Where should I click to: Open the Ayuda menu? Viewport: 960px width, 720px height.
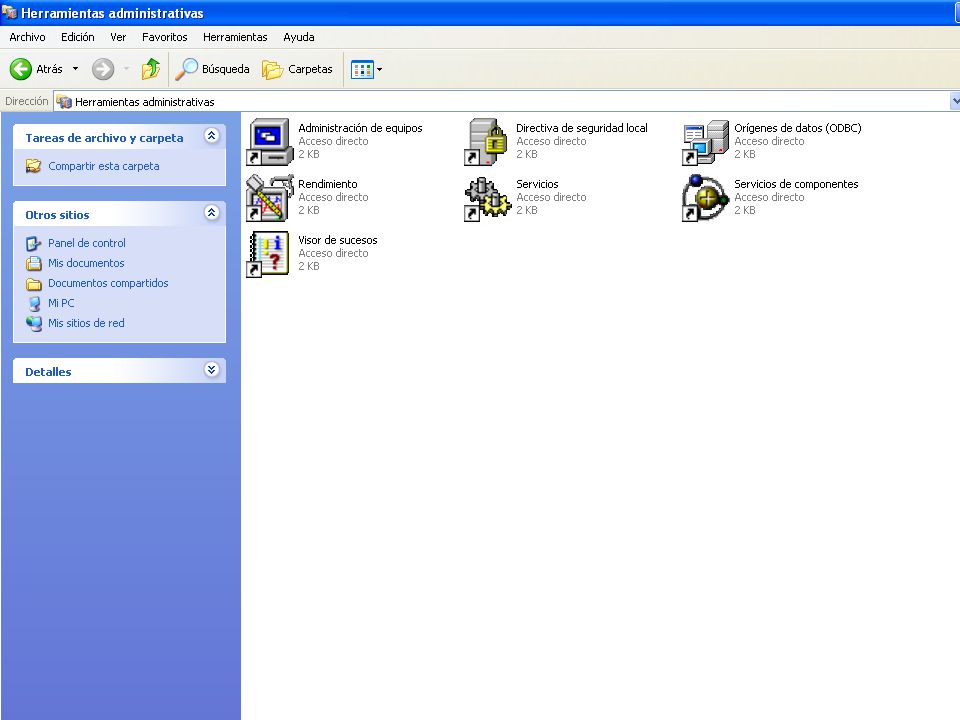(x=299, y=37)
